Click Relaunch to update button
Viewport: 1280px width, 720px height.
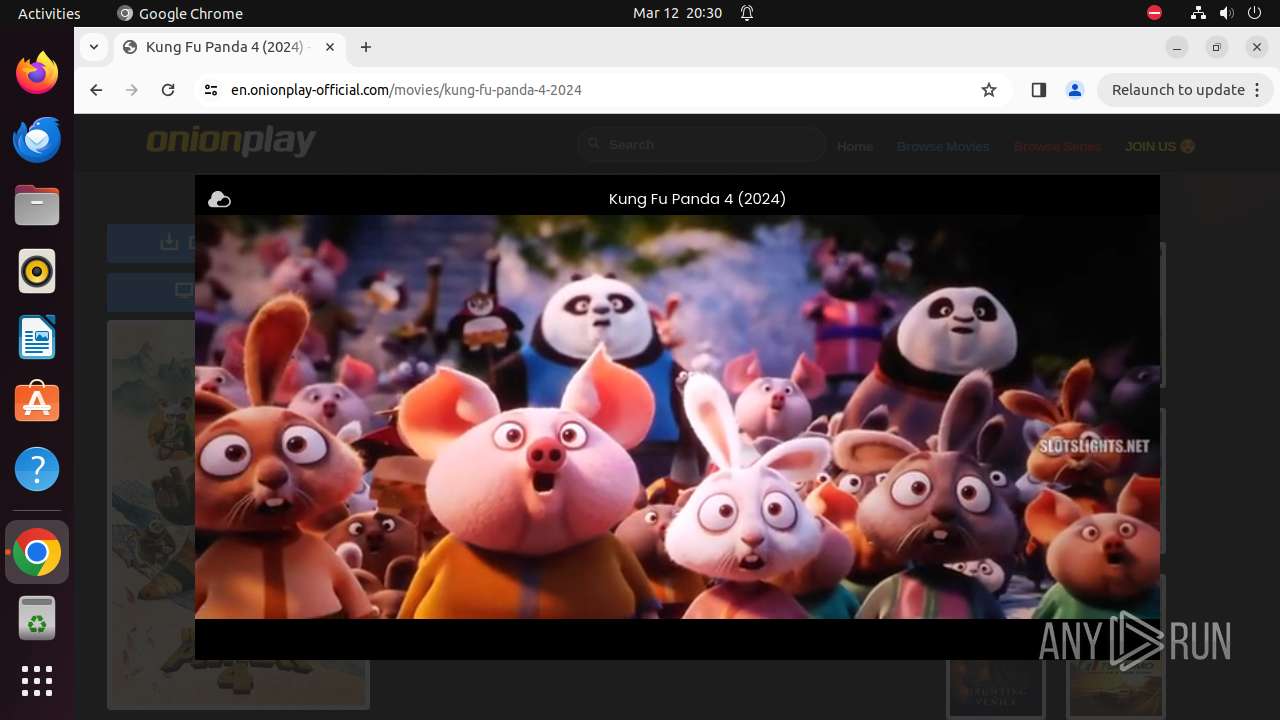tap(1185, 90)
